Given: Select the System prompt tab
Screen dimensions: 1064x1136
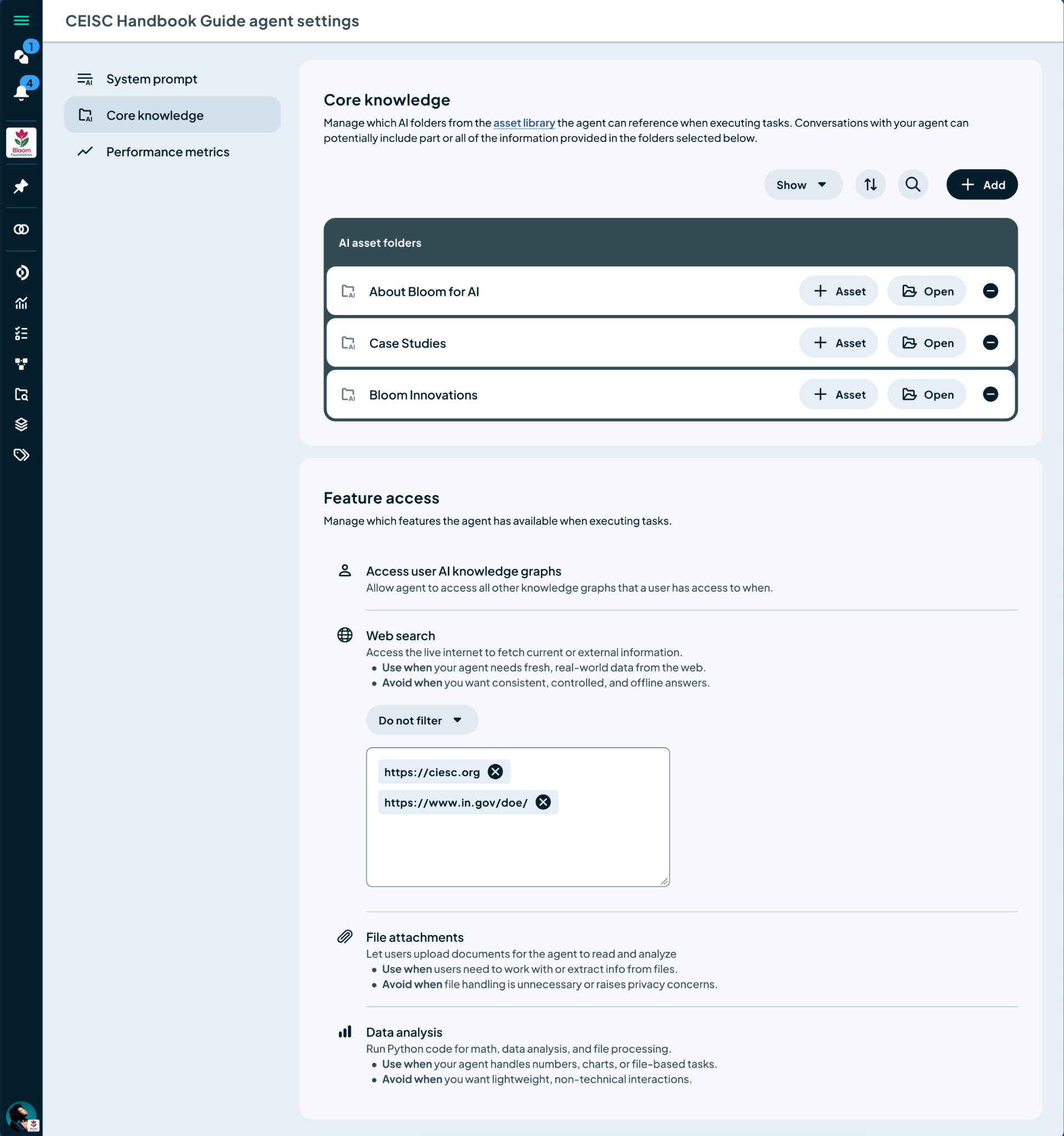Looking at the screenshot, I should pyautogui.click(x=172, y=79).
